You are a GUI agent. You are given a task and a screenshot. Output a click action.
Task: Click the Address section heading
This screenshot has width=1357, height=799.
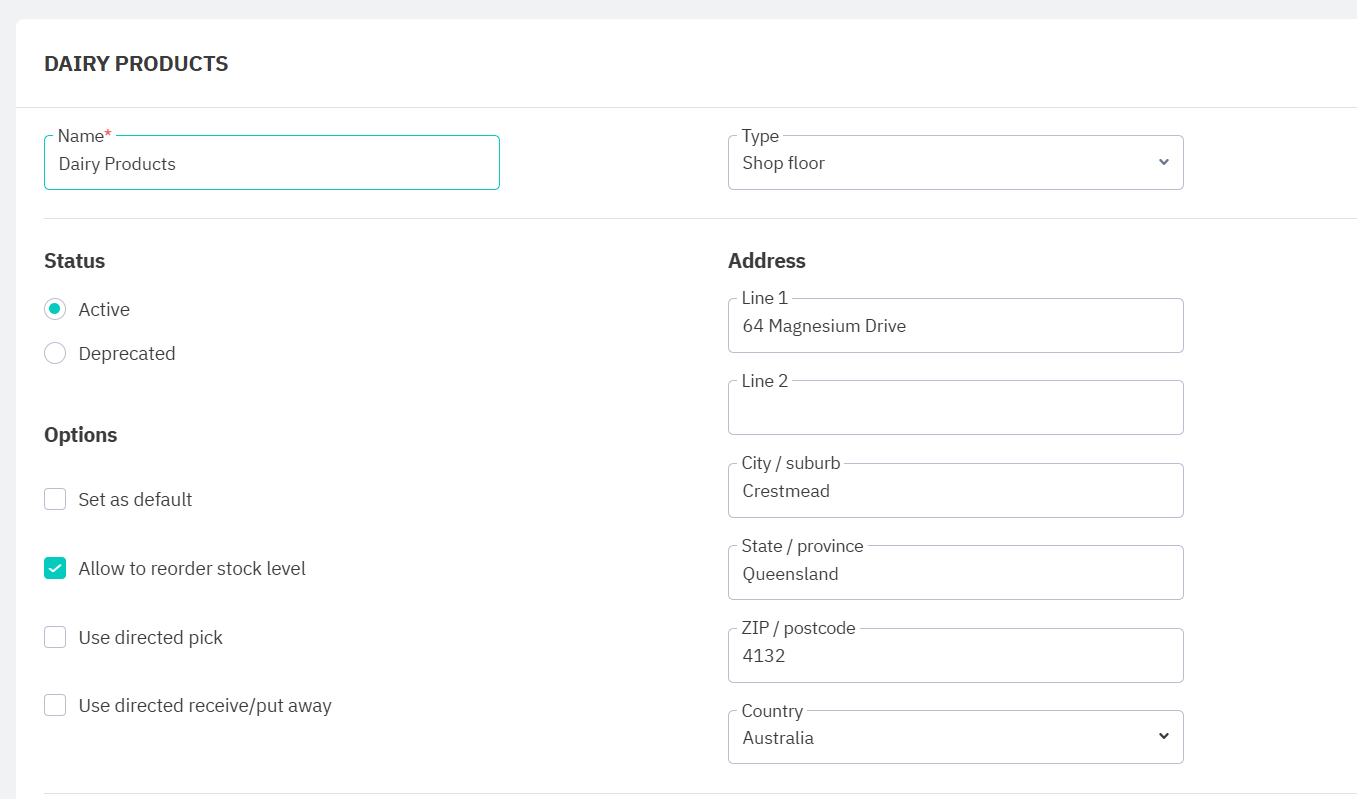click(x=767, y=261)
